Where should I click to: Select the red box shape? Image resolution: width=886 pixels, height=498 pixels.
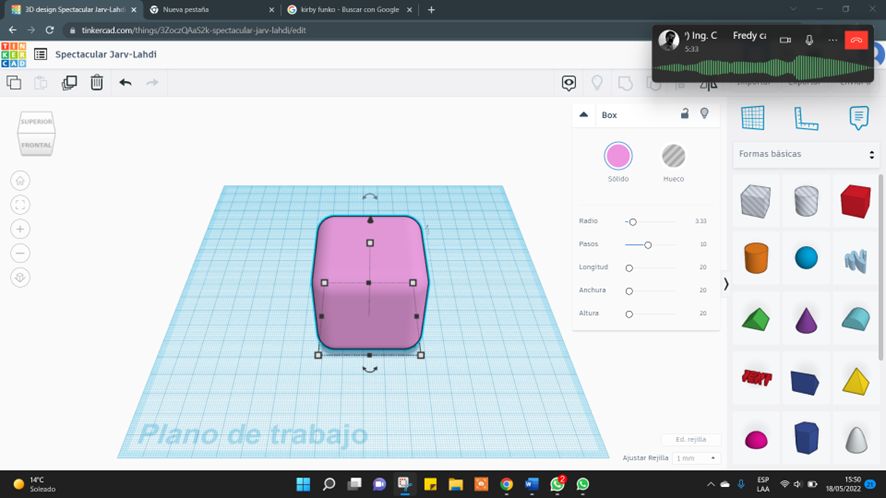pos(855,201)
